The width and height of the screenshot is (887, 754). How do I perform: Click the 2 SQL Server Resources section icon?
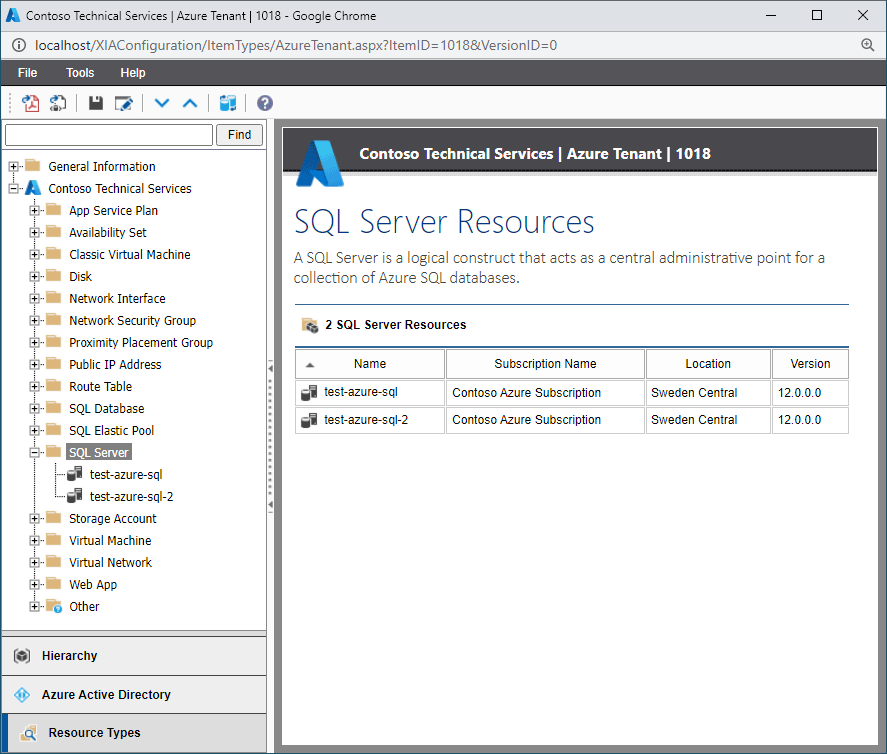pyautogui.click(x=310, y=325)
